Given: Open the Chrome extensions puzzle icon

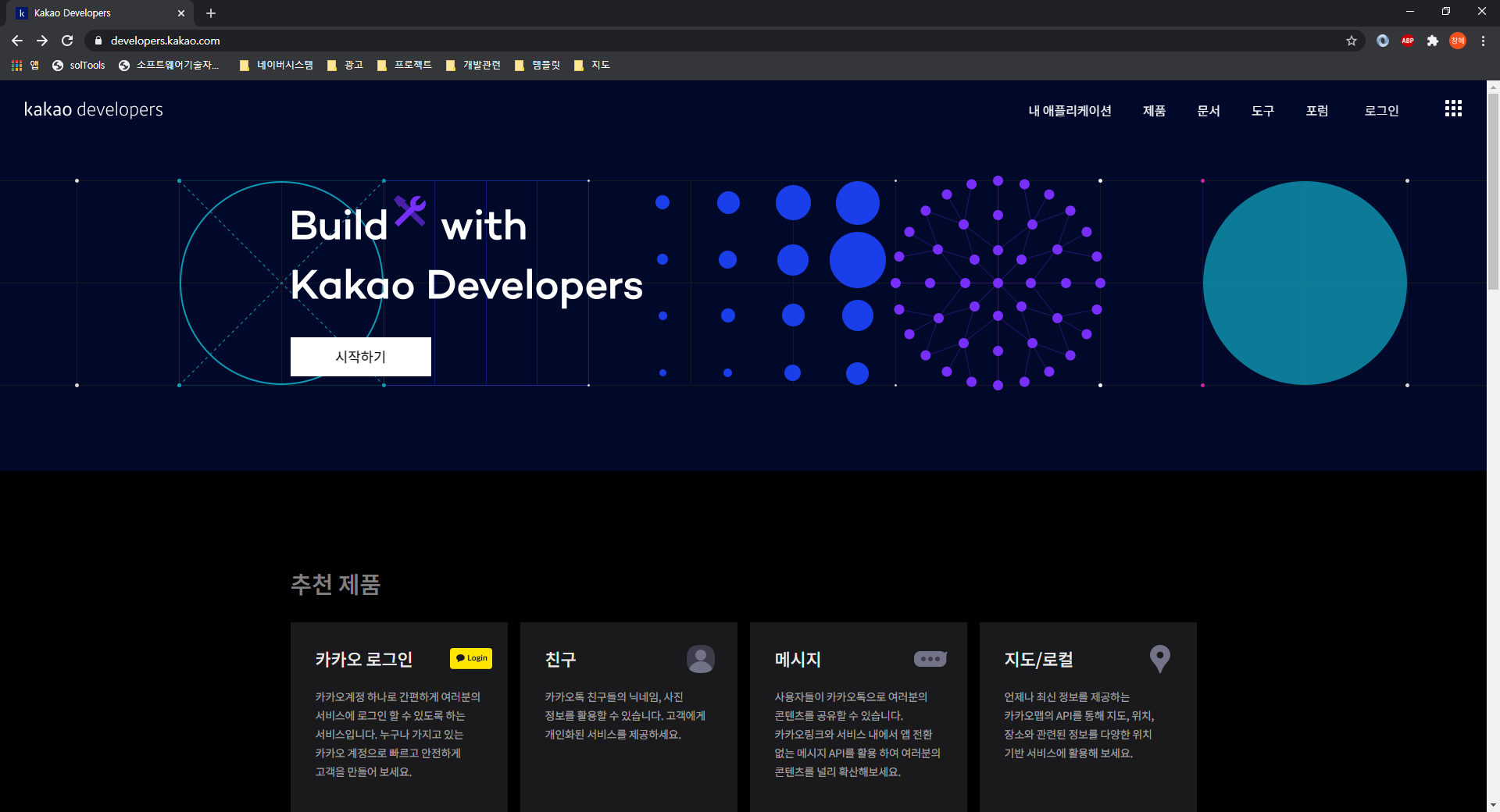Looking at the screenshot, I should tap(1433, 41).
